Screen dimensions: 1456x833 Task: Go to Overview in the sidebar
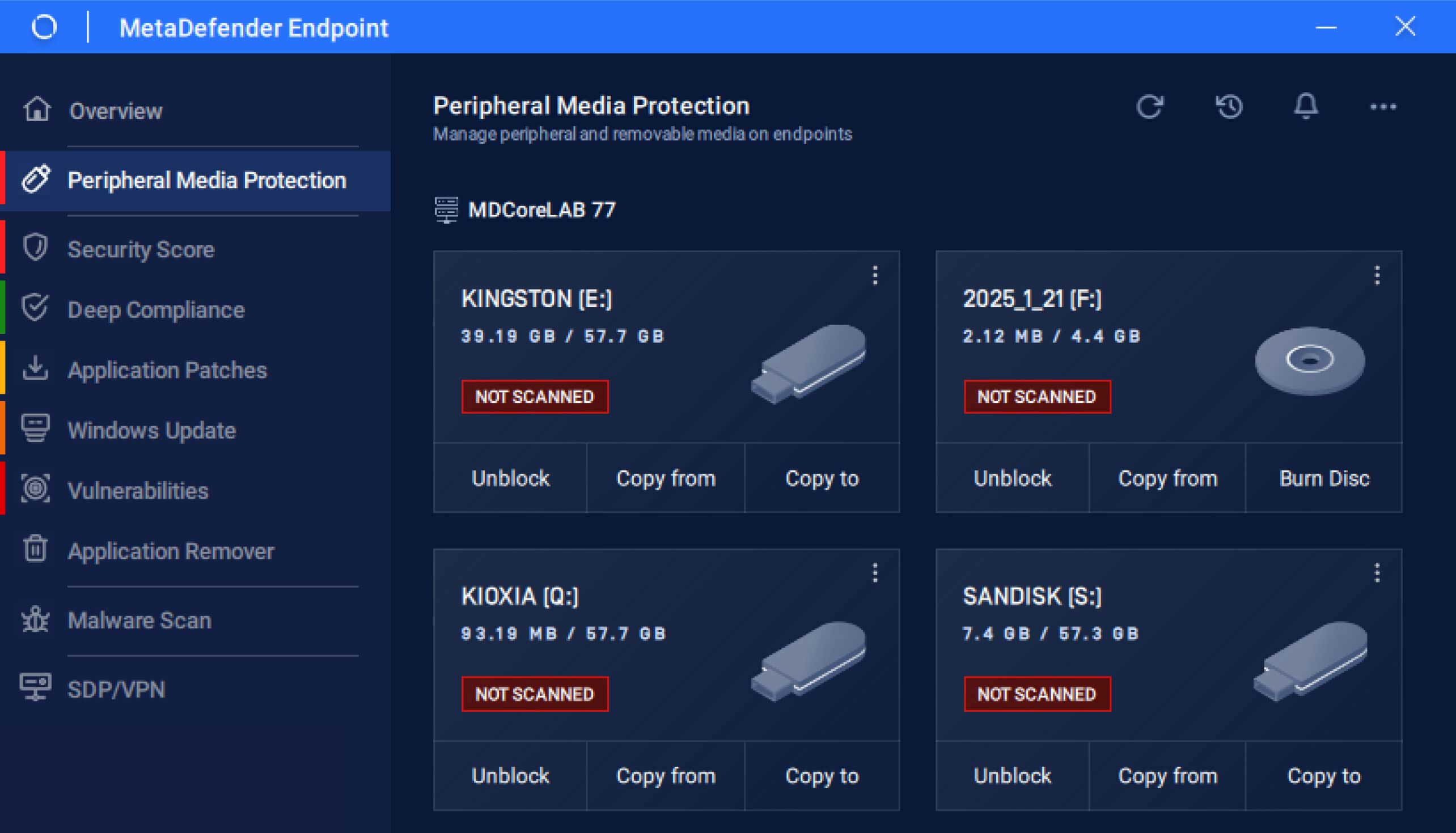coord(116,111)
